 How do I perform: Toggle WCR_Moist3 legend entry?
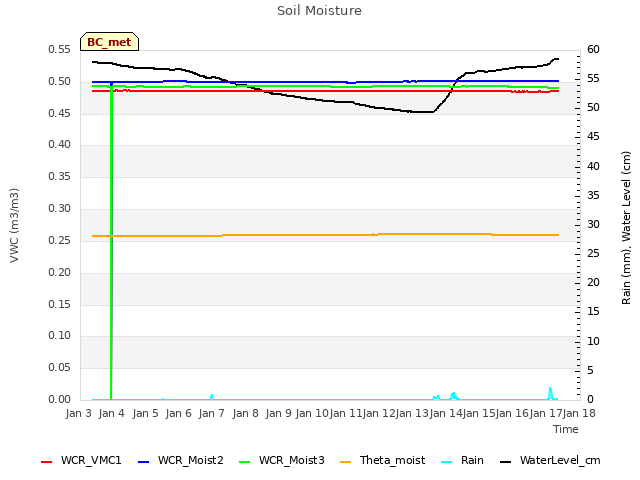coord(282,460)
